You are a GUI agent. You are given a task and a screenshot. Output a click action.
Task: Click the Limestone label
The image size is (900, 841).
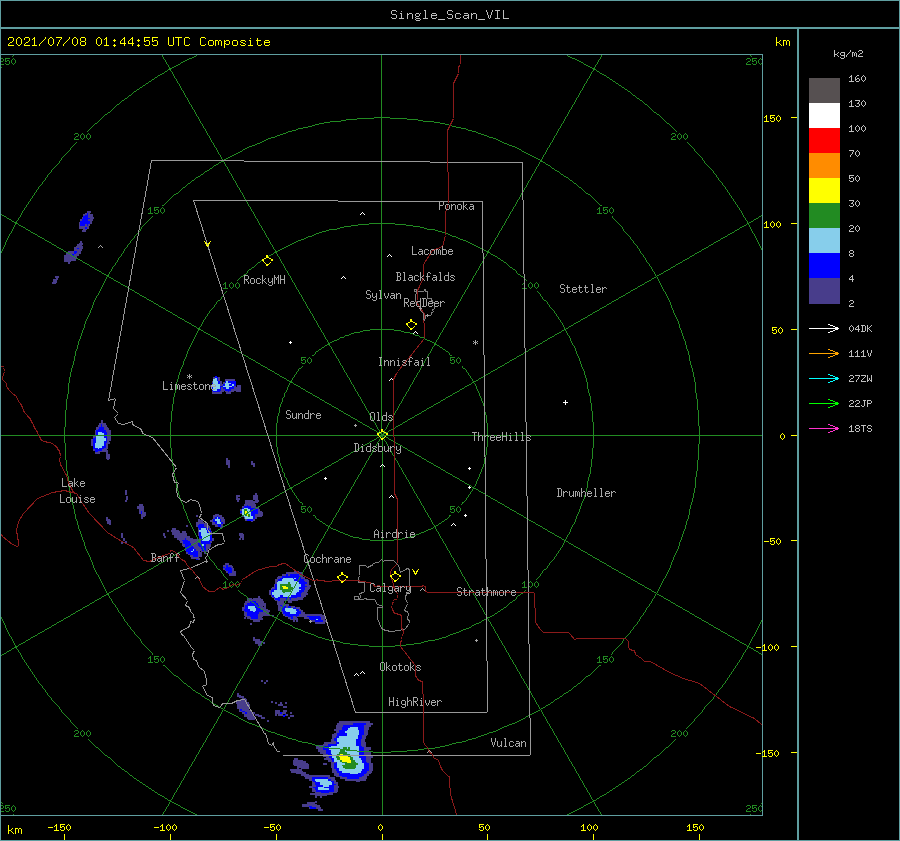(x=188, y=386)
